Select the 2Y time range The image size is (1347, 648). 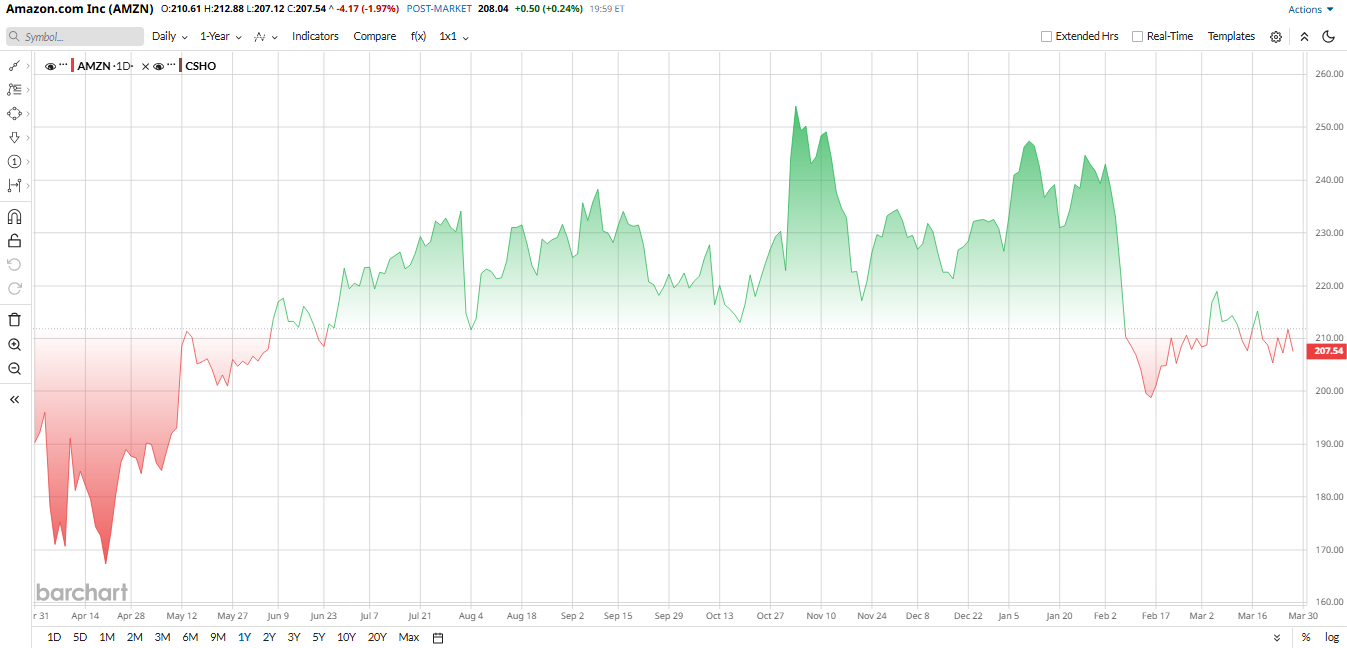click(x=269, y=637)
